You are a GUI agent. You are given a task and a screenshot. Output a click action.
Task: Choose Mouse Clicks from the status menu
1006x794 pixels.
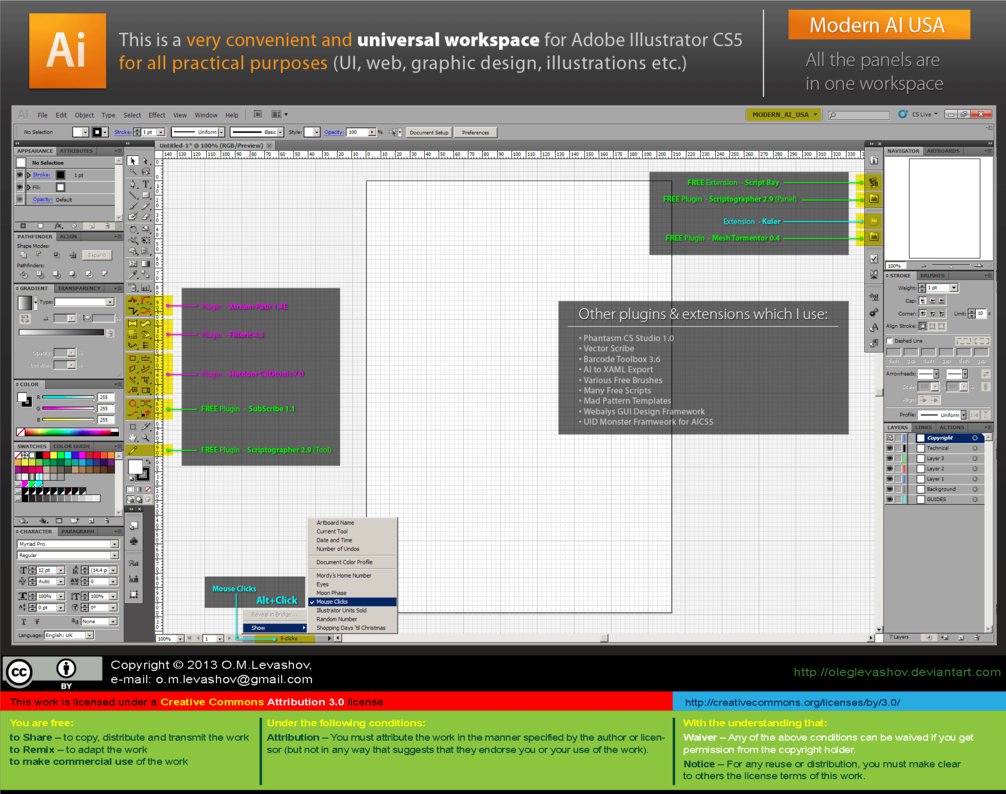pos(353,602)
